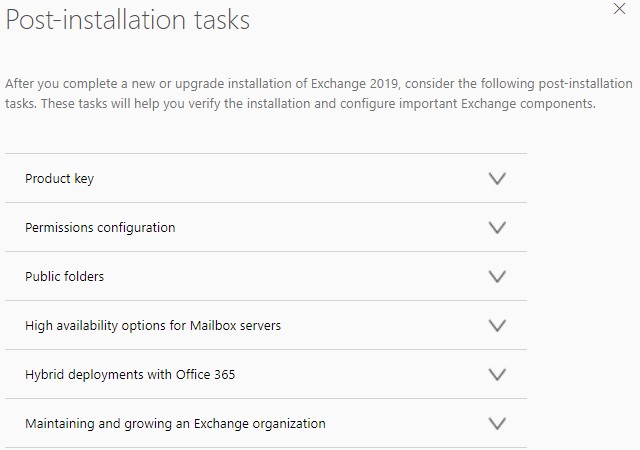Expand High availability options chevron

(x=497, y=326)
